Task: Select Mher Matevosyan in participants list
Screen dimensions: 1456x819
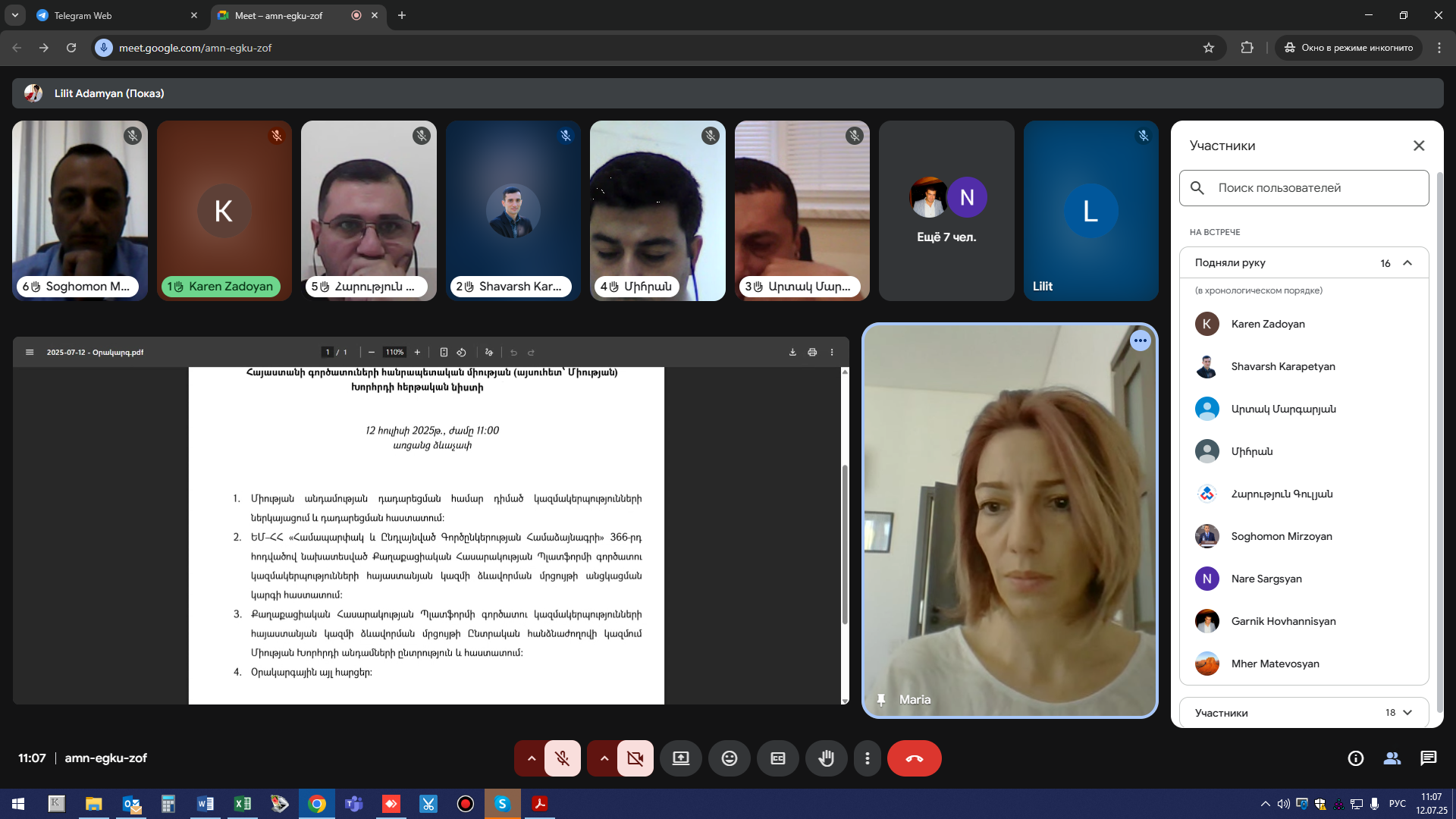Action: [x=1304, y=664]
